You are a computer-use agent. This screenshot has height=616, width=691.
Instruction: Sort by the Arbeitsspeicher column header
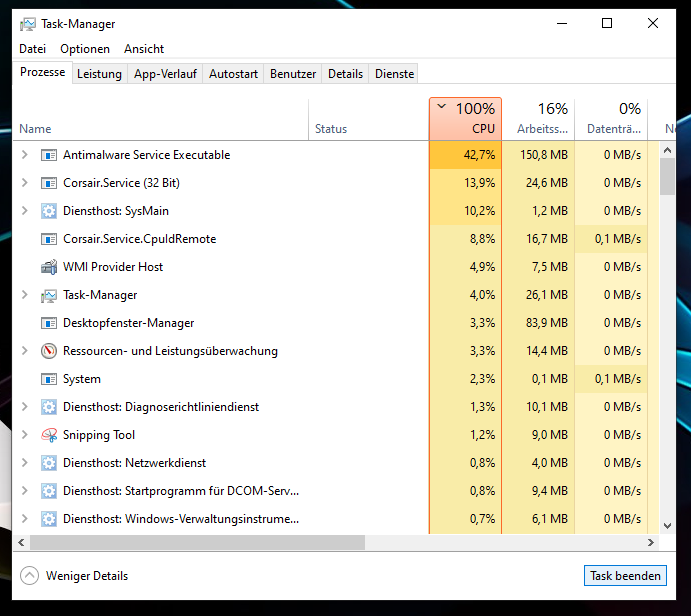(539, 119)
